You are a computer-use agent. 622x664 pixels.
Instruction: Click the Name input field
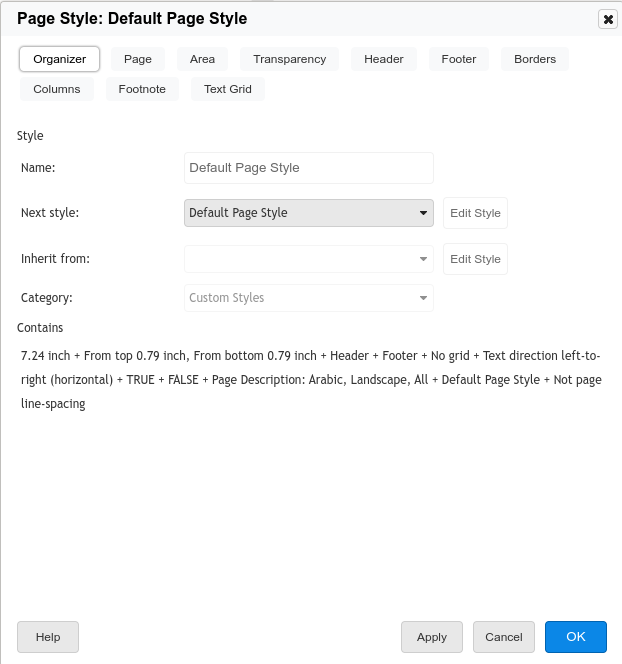point(308,168)
